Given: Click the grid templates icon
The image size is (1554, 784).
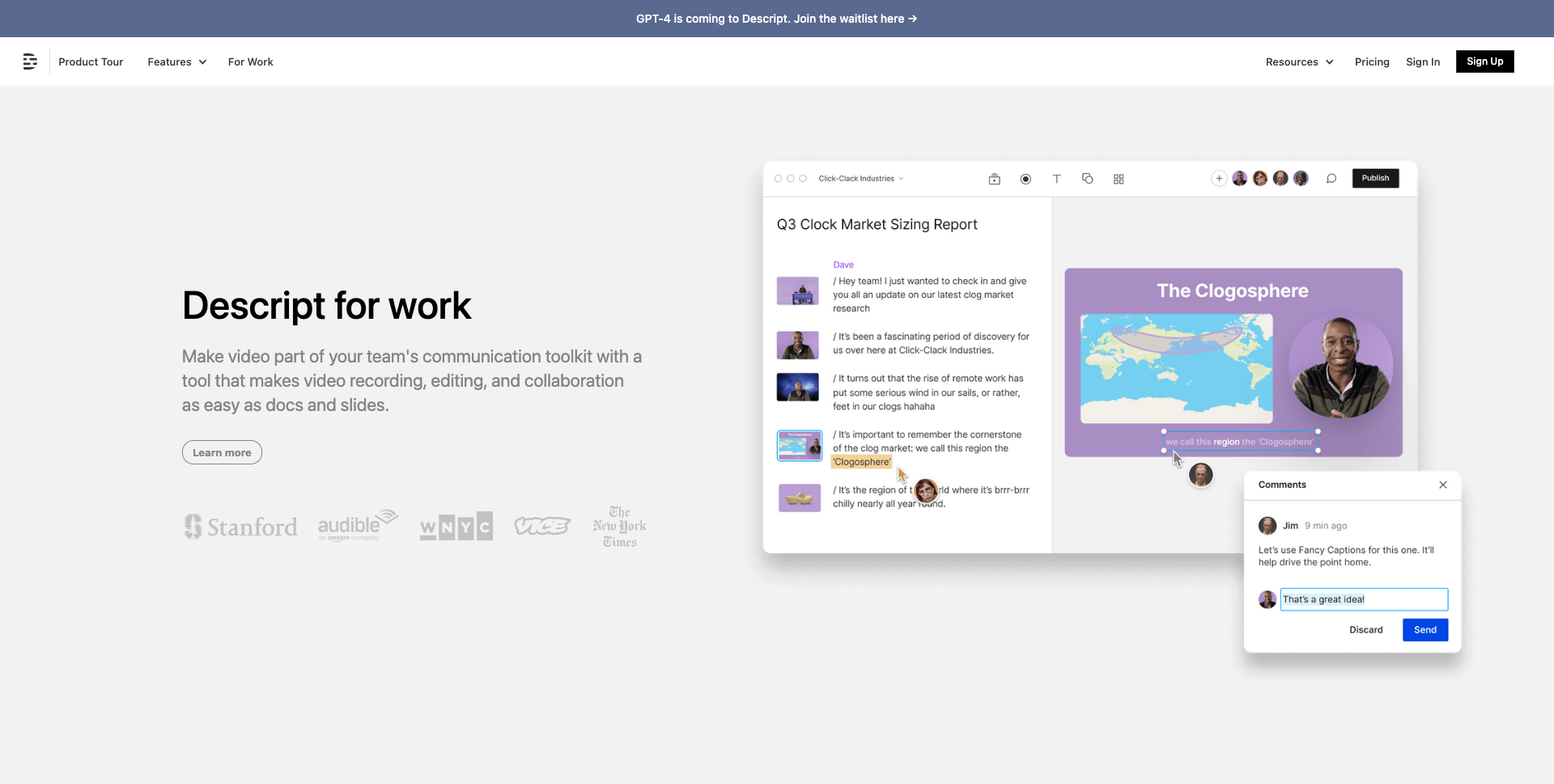Looking at the screenshot, I should click(x=1119, y=179).
